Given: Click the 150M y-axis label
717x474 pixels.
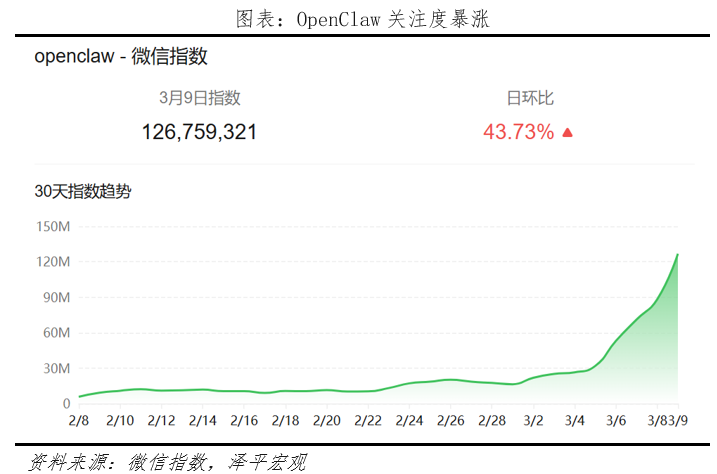Looking at the screenshot, I should tap(52, 226).
